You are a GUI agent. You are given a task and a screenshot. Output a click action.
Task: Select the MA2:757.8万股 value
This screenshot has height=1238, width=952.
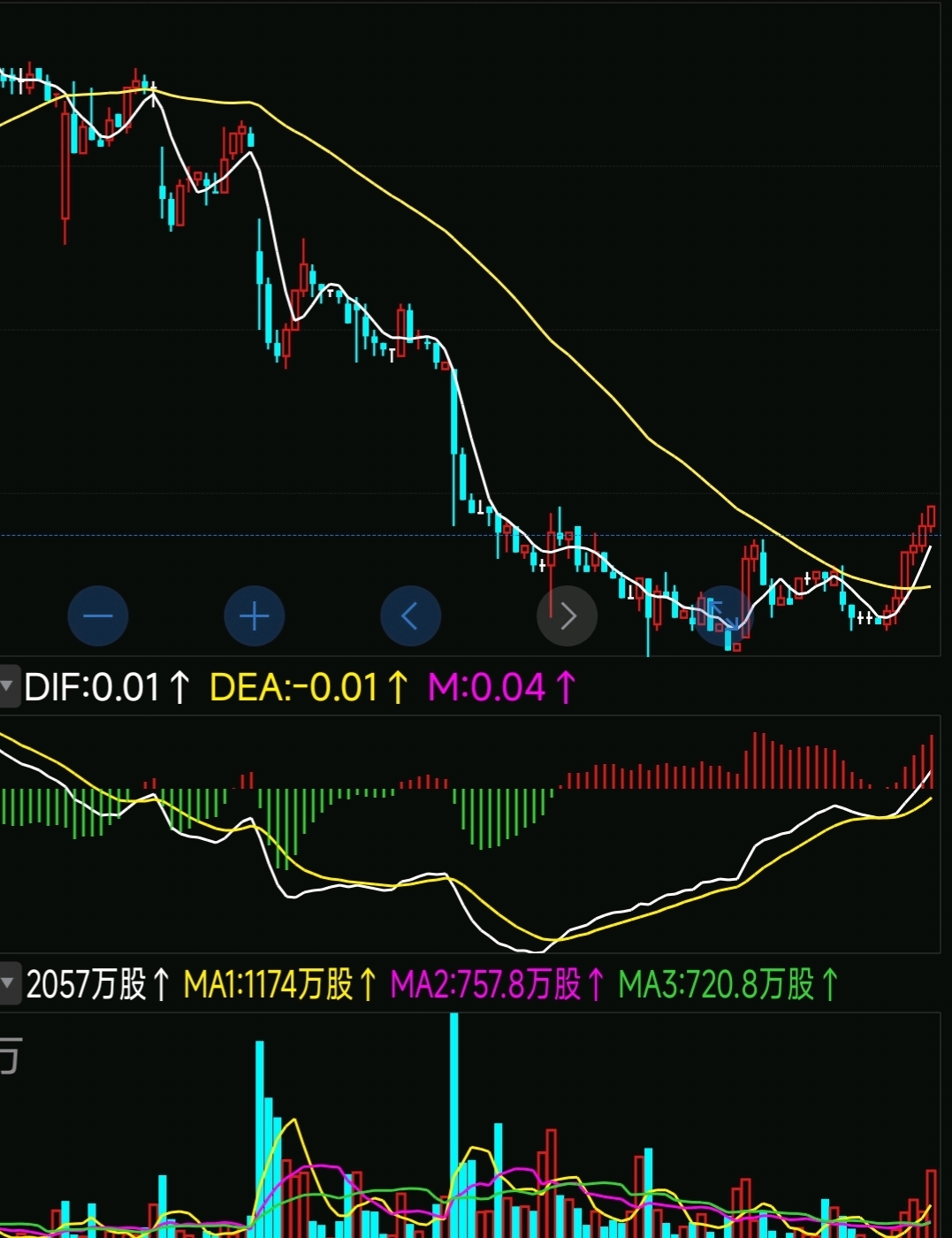(498, 984)
